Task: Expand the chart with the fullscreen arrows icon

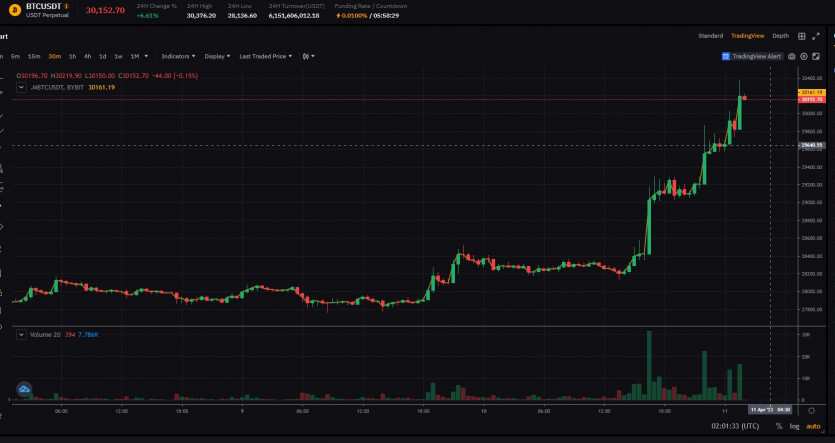Action: pos(816,36)
